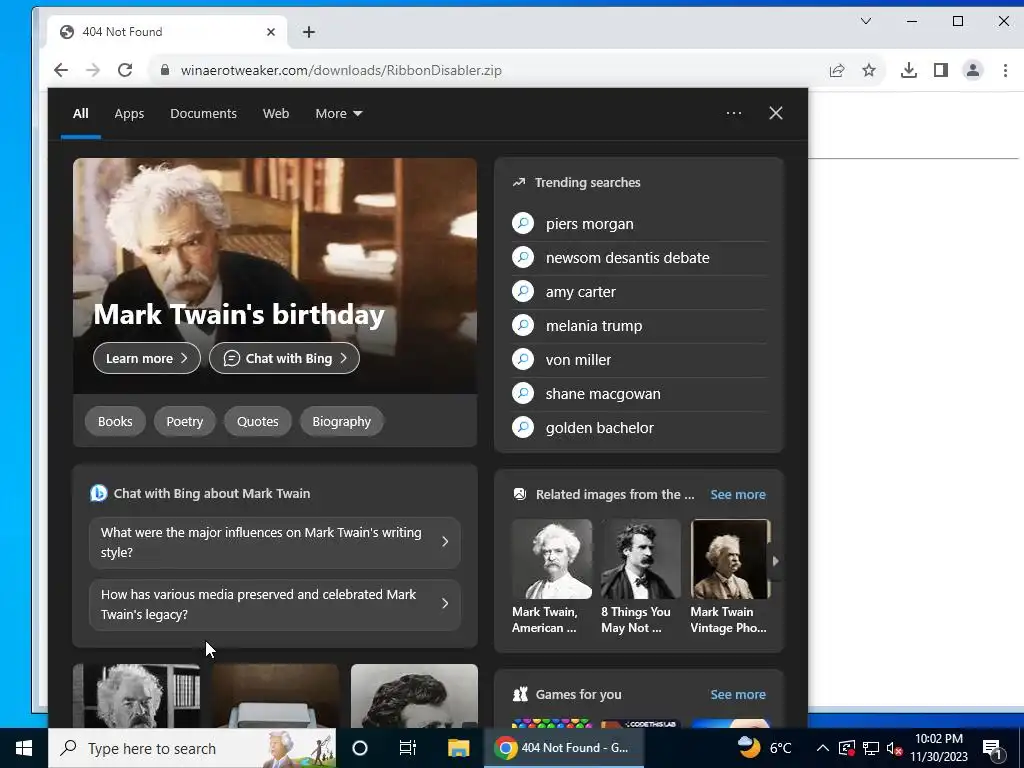The width and height of the screenshot is (1024, 768).
Task: Open notification center icon
Action: [x=993, y=748]
